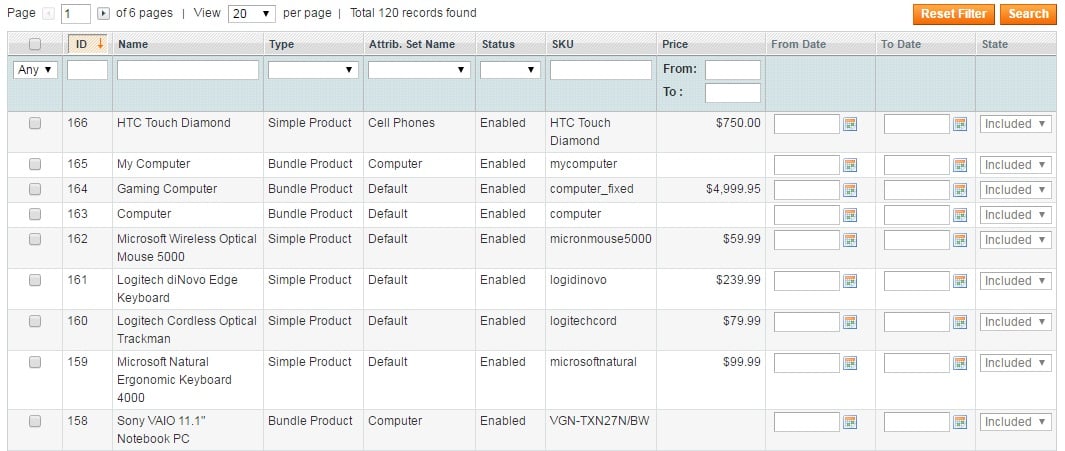1065x451 pixels.
Task: Open To Date calendar for Microsoft Natural Keyboard
Action: tap(960, 363)
